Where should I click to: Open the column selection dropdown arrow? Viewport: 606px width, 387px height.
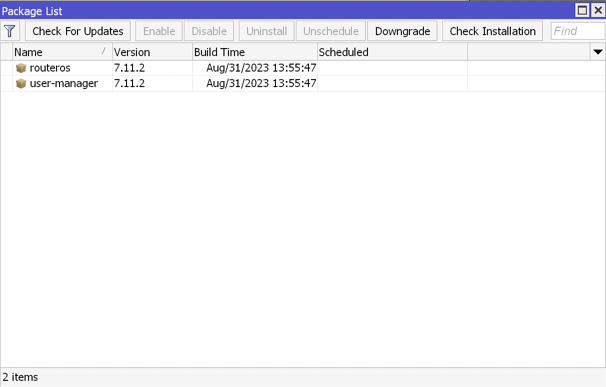tap(597, 52)
